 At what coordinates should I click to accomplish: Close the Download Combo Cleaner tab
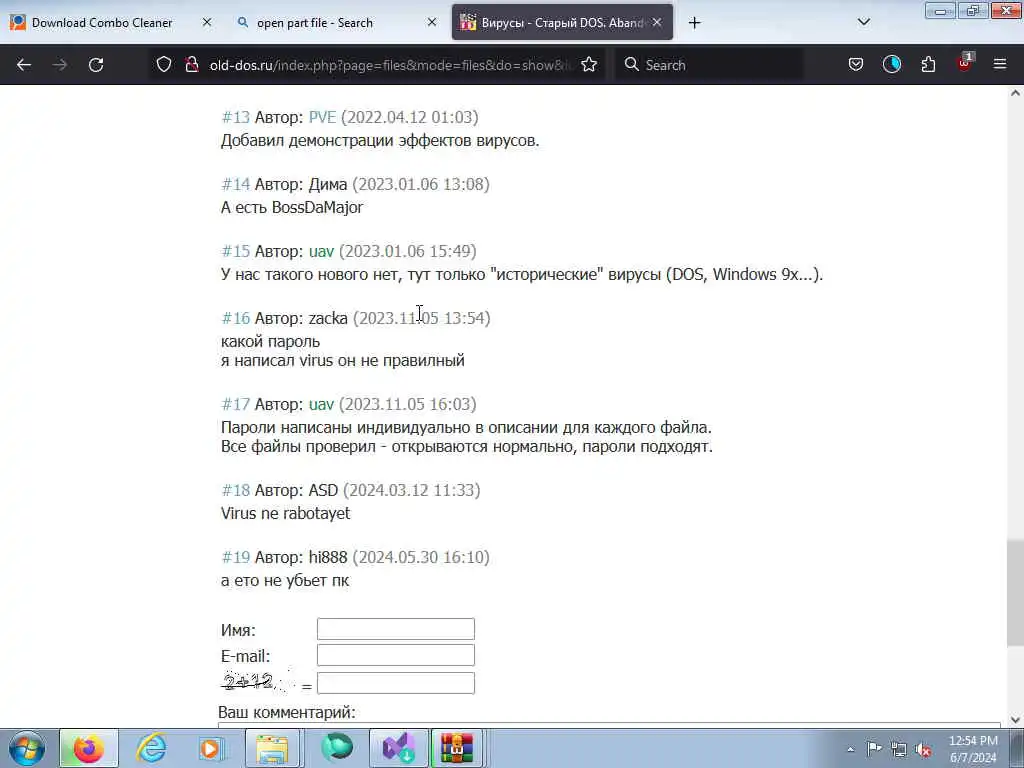coord(207,22)
